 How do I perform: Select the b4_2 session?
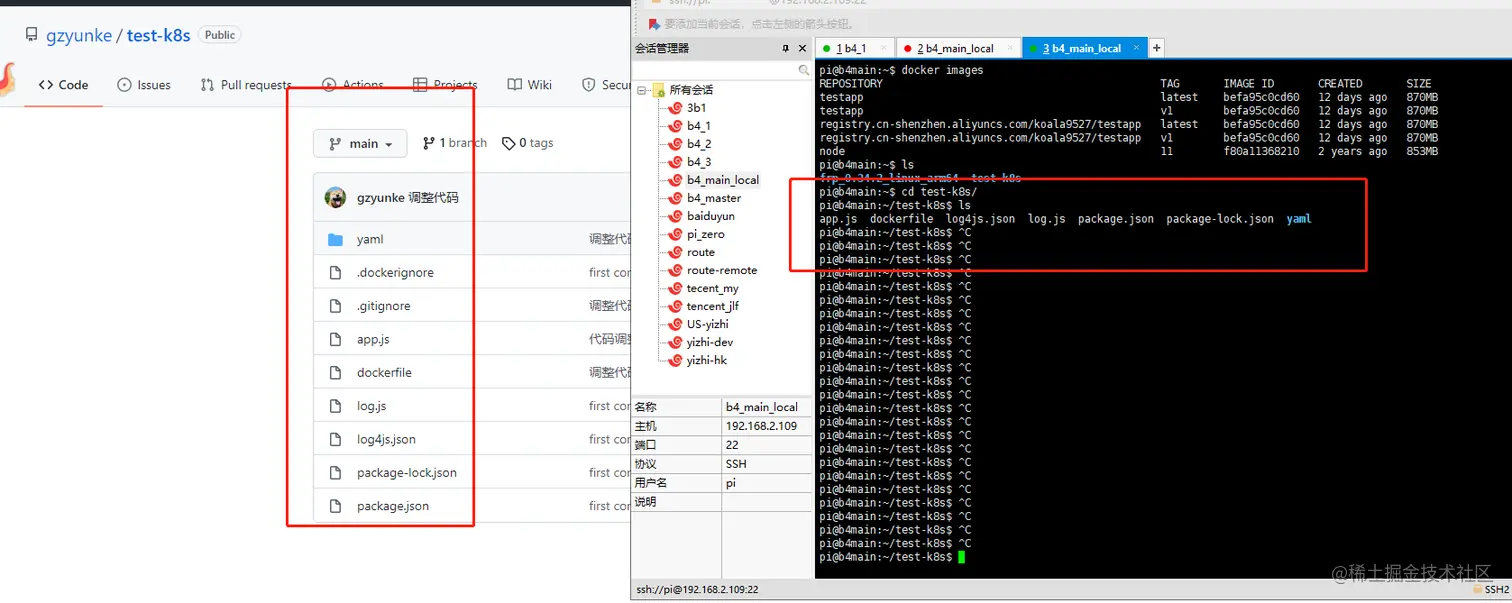699,144
